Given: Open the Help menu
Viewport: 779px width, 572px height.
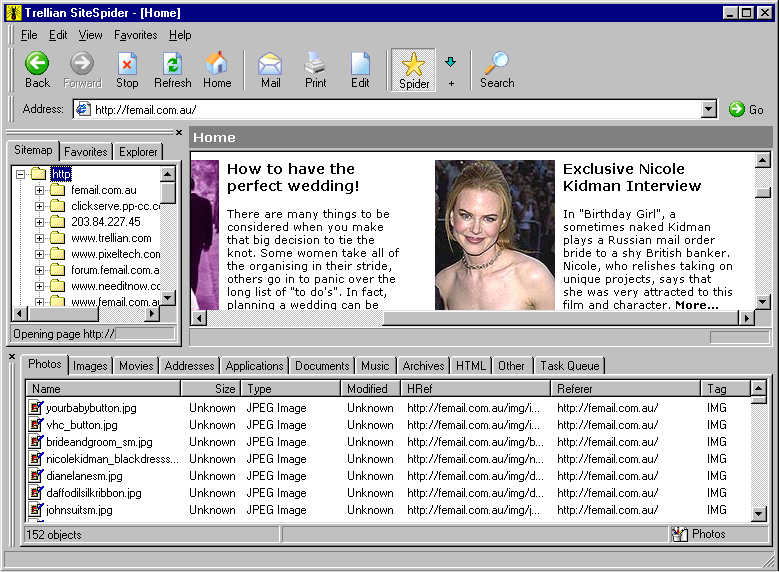Looking at the screenshot, I should tap(180, 35).
